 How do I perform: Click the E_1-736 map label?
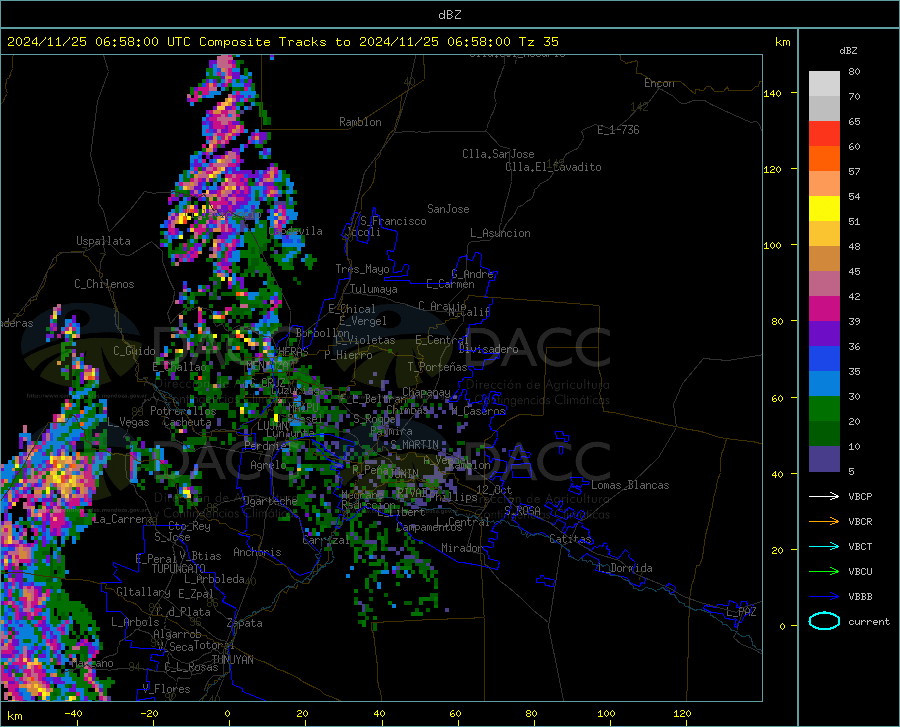(618, 130)
